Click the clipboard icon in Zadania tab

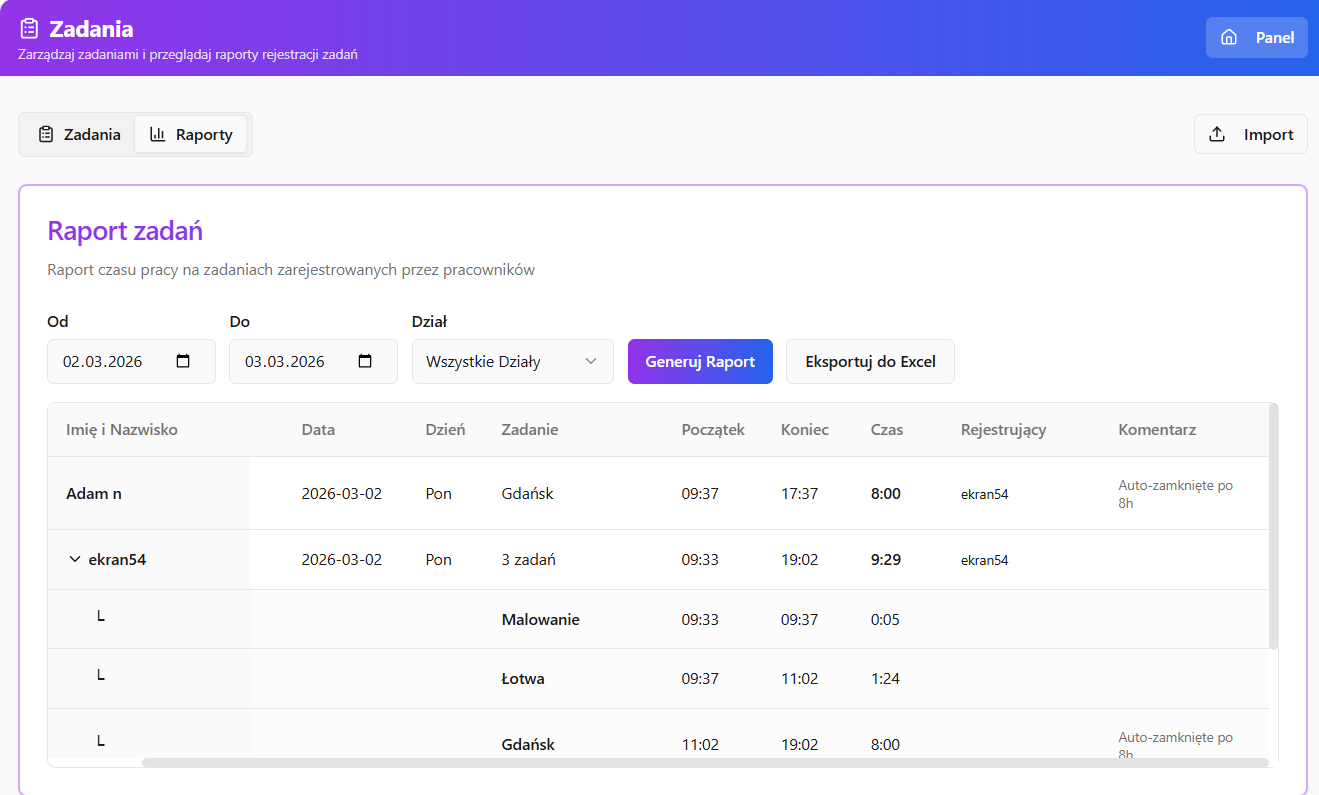[46, 134]
